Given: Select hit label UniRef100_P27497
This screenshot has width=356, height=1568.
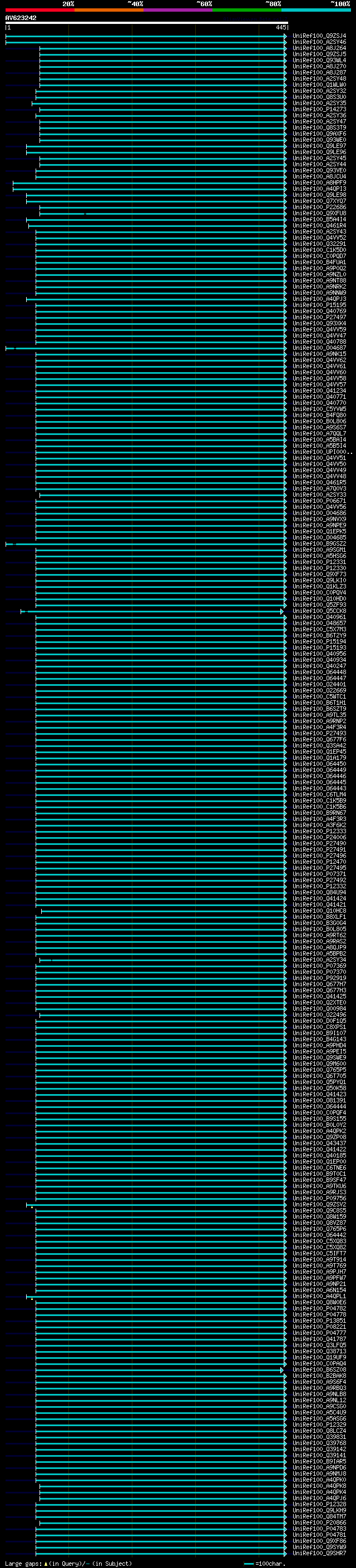Looking at the screenshot, I should [x=319, y=317].
